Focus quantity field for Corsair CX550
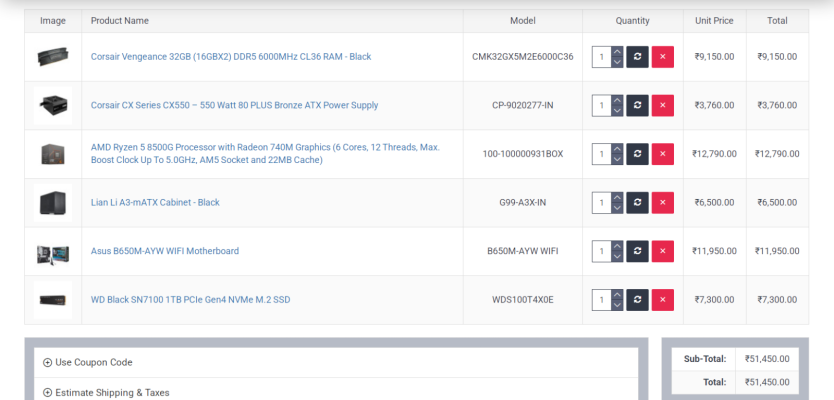Image resolution: width=834 pixels, height=400 pixels. 602,105
